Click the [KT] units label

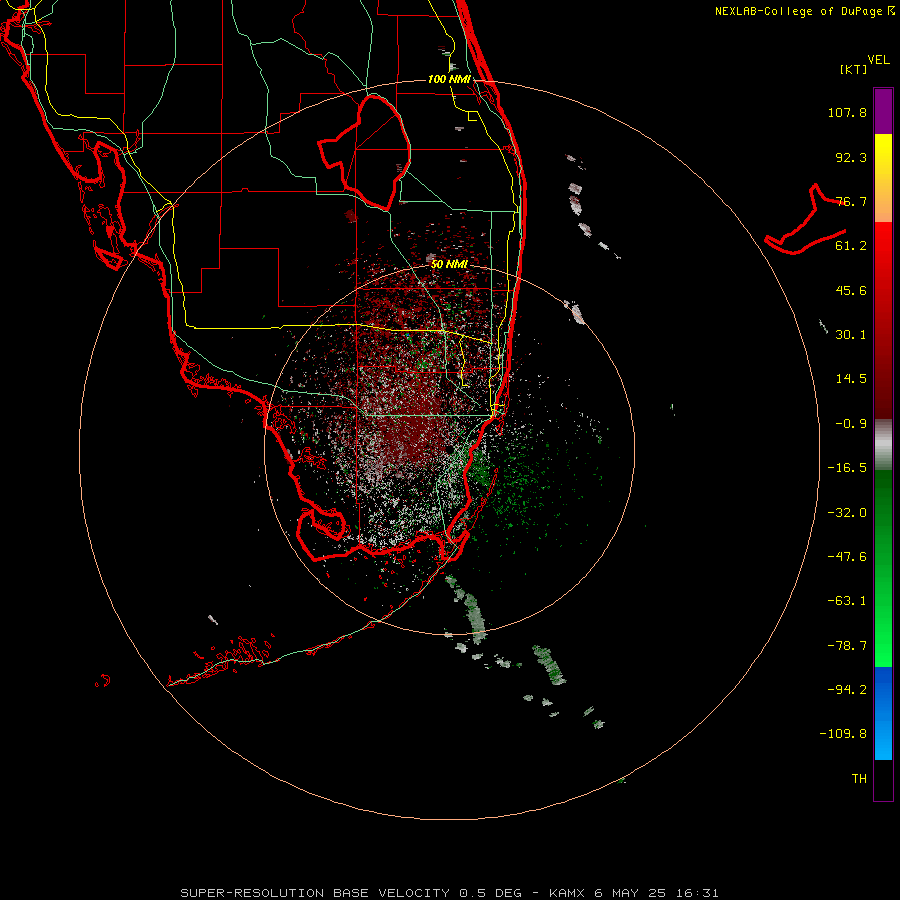coord(853,69)
